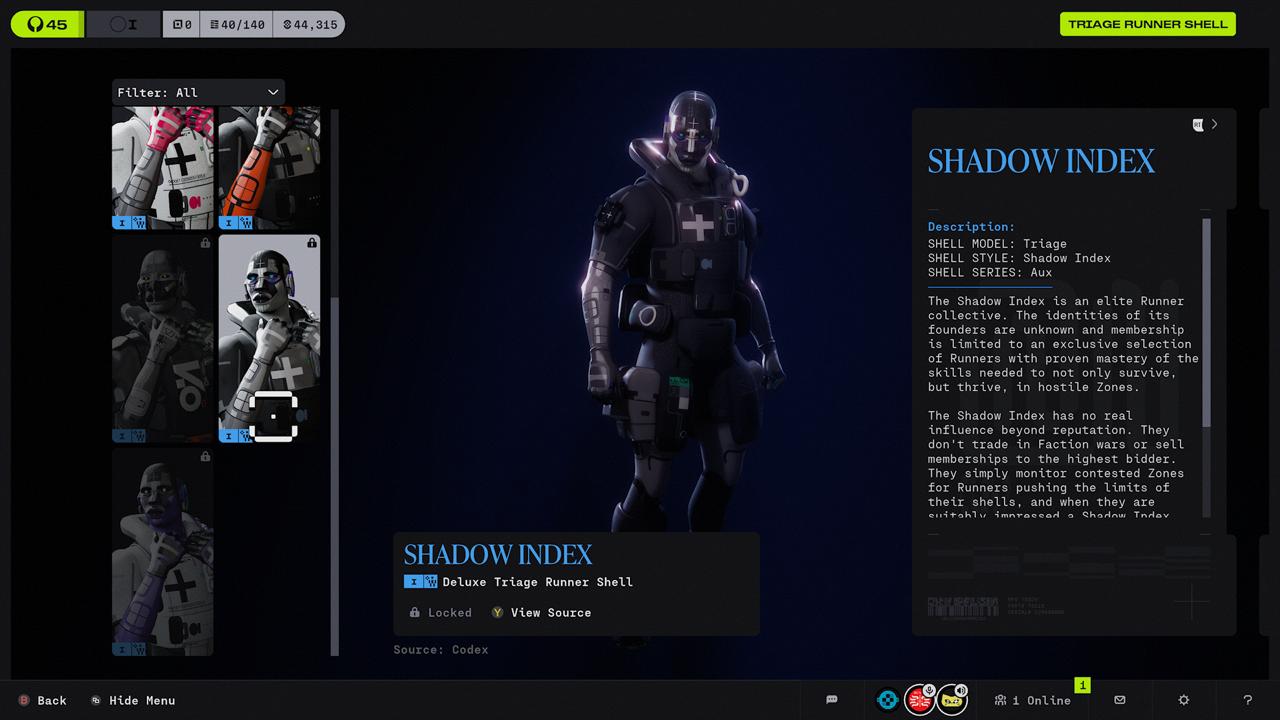
Task: Click the green level 45 badge
Action: pyautogui.click(x=47, y=24)
